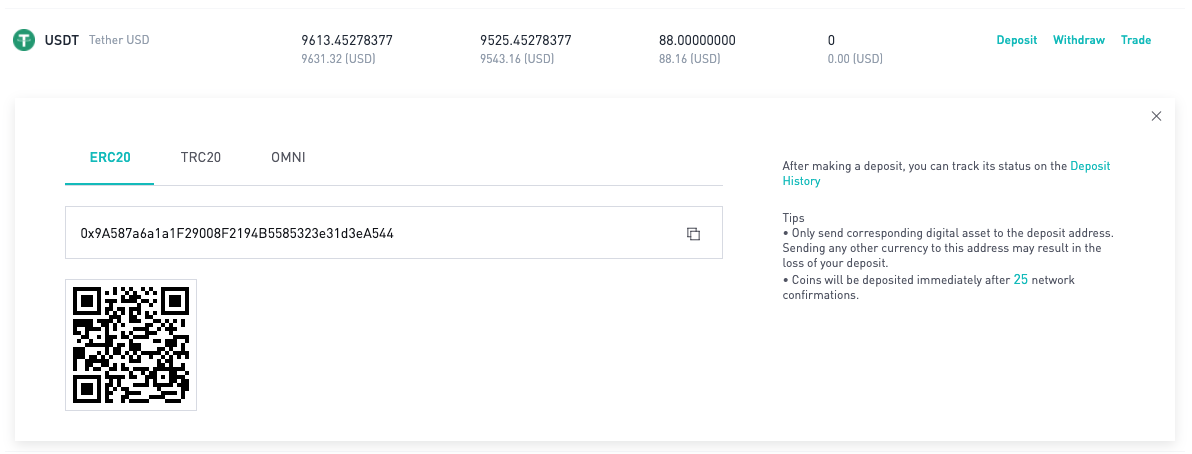This screenshot has height=454, width=1192.
Task: Click the USDT ticker label
Action: tap(62, 40)
